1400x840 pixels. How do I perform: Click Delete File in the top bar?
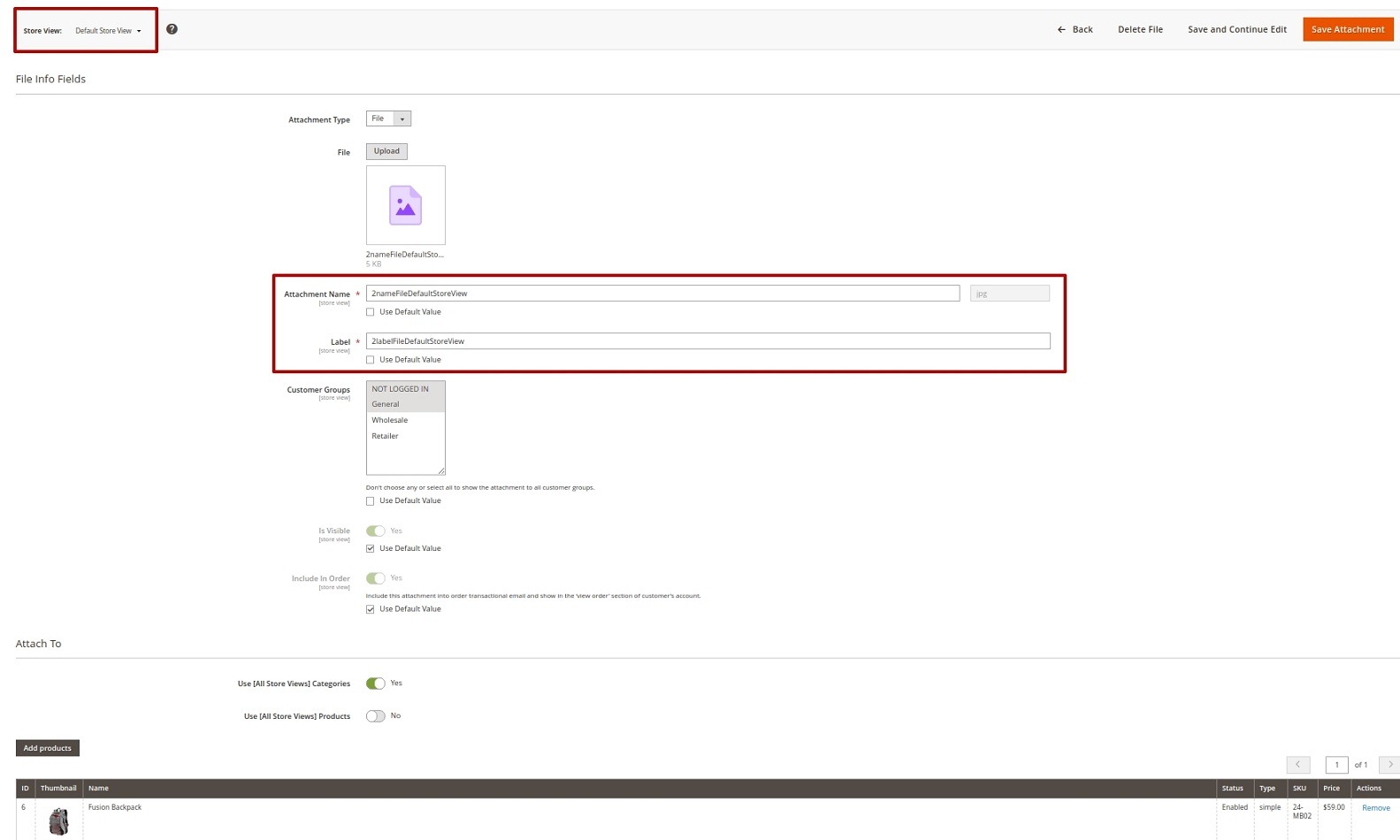pos(1140,30)
